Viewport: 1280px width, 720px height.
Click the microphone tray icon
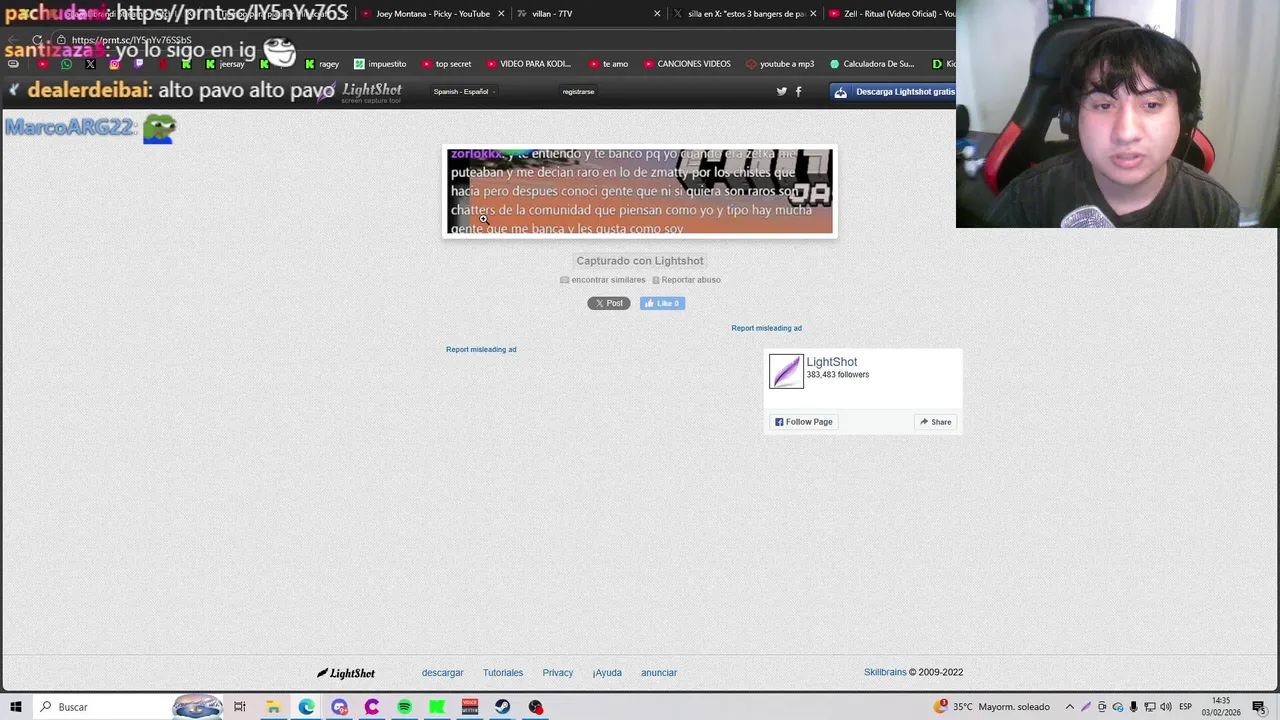pos(1134,707)
